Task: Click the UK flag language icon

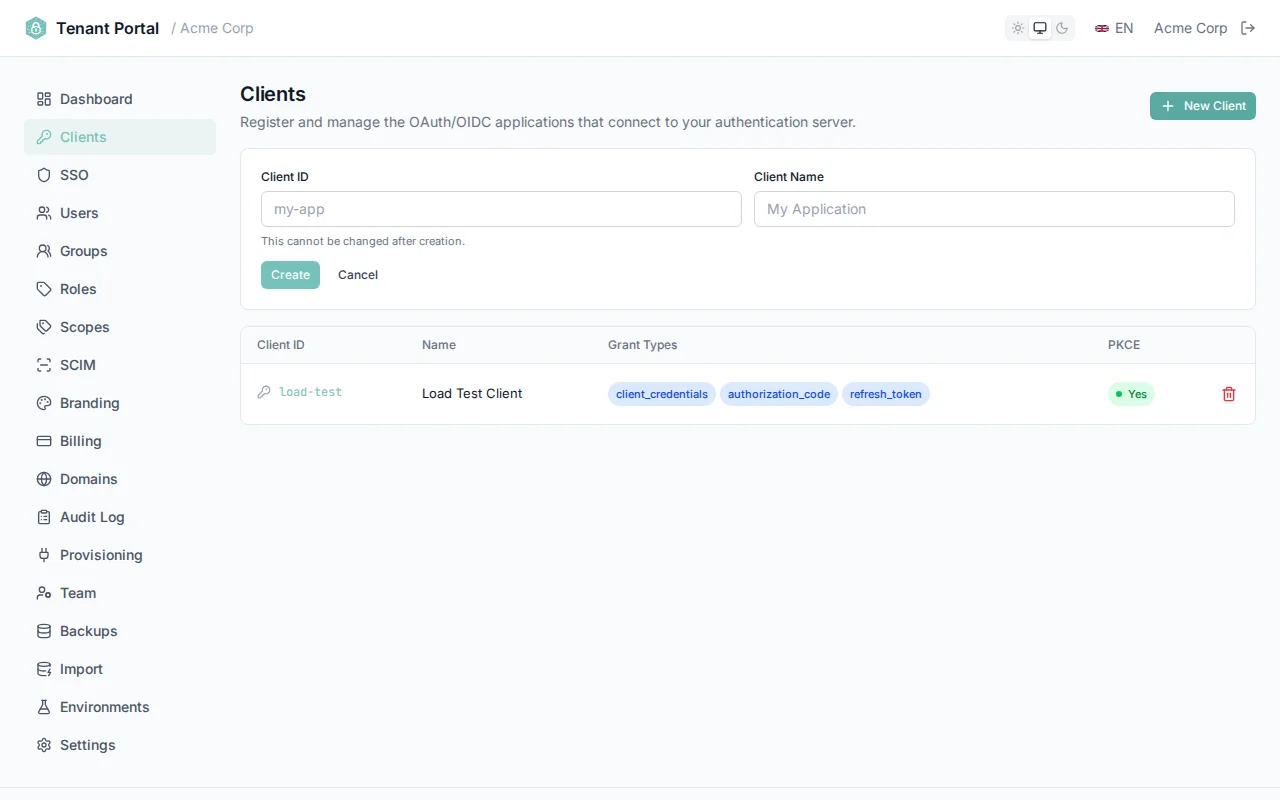Action: 1102,28
